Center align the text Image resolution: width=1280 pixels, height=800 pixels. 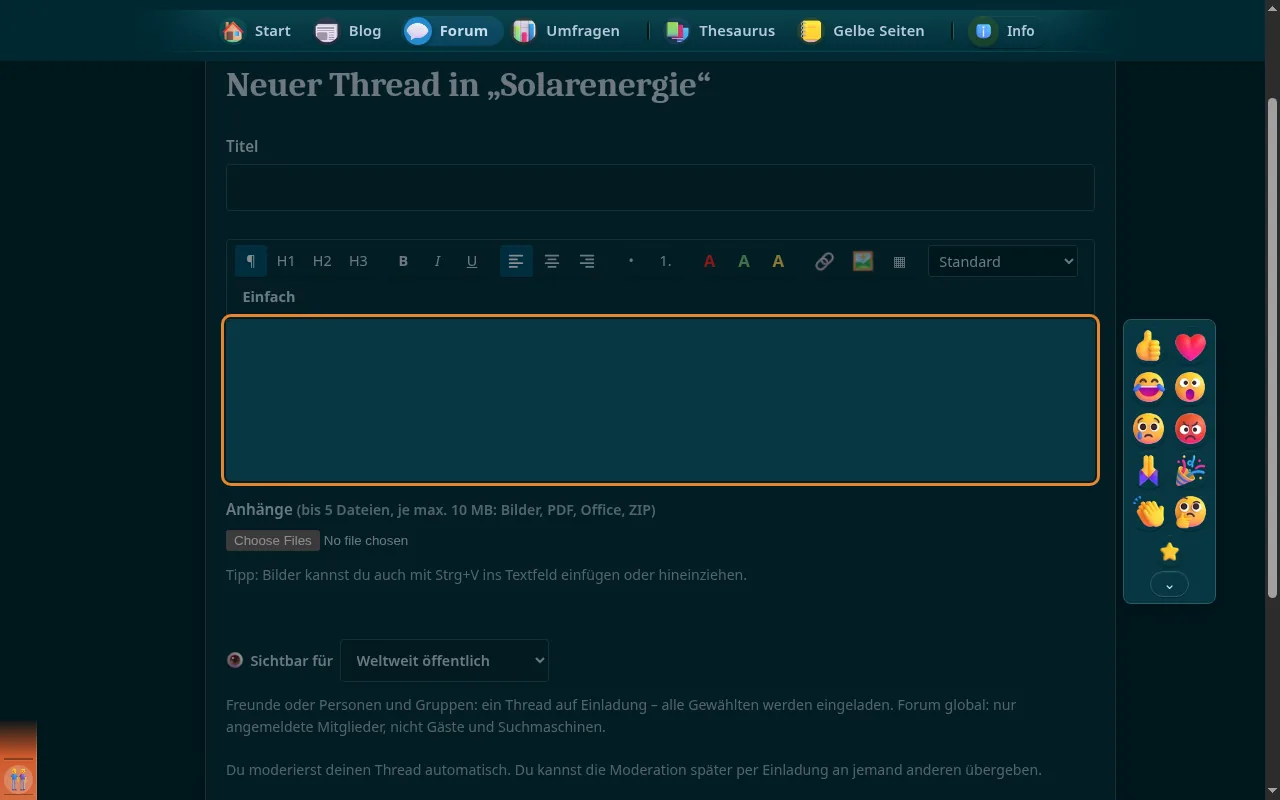point(552,261)
